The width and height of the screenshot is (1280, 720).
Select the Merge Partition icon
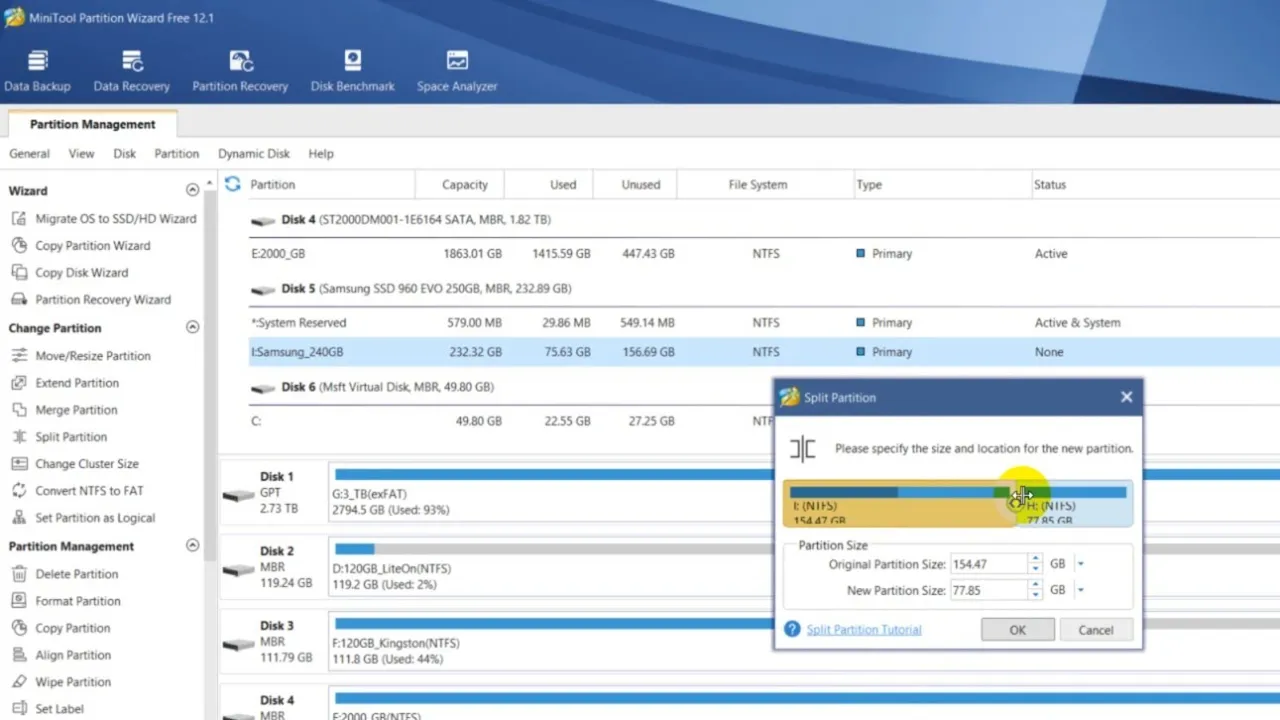coord(19,409)
